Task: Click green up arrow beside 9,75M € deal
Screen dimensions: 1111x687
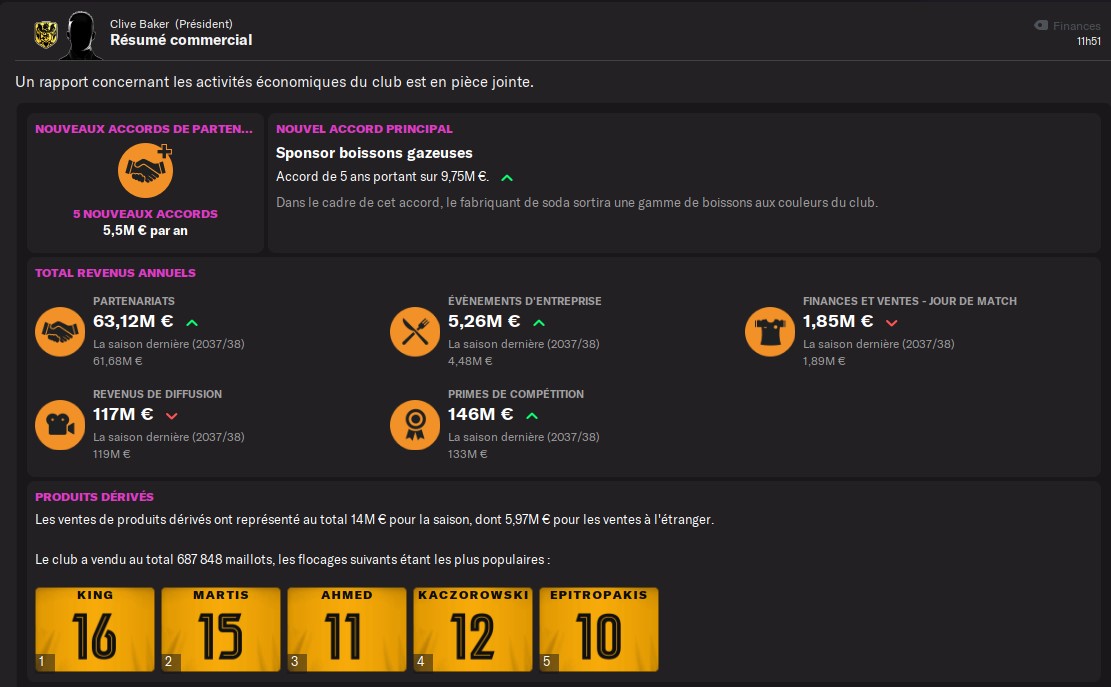Action: click(507, 178)
